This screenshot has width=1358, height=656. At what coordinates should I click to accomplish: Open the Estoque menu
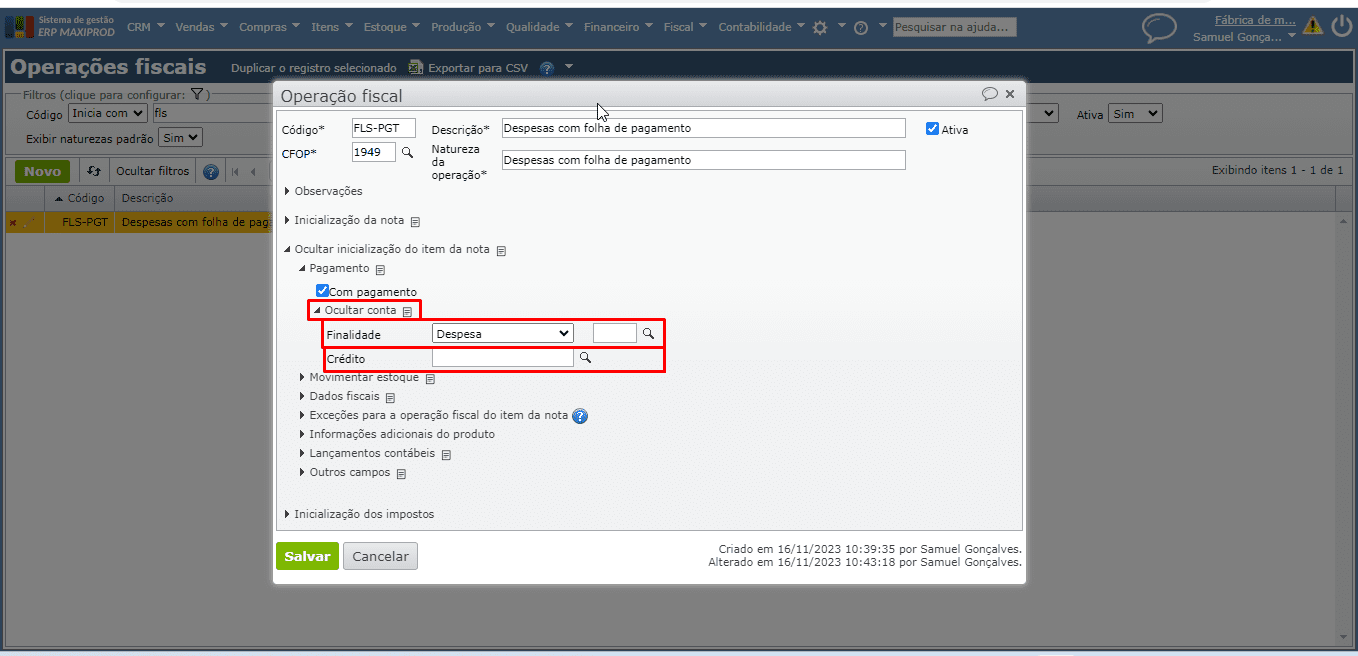click(x=391, y=27)
